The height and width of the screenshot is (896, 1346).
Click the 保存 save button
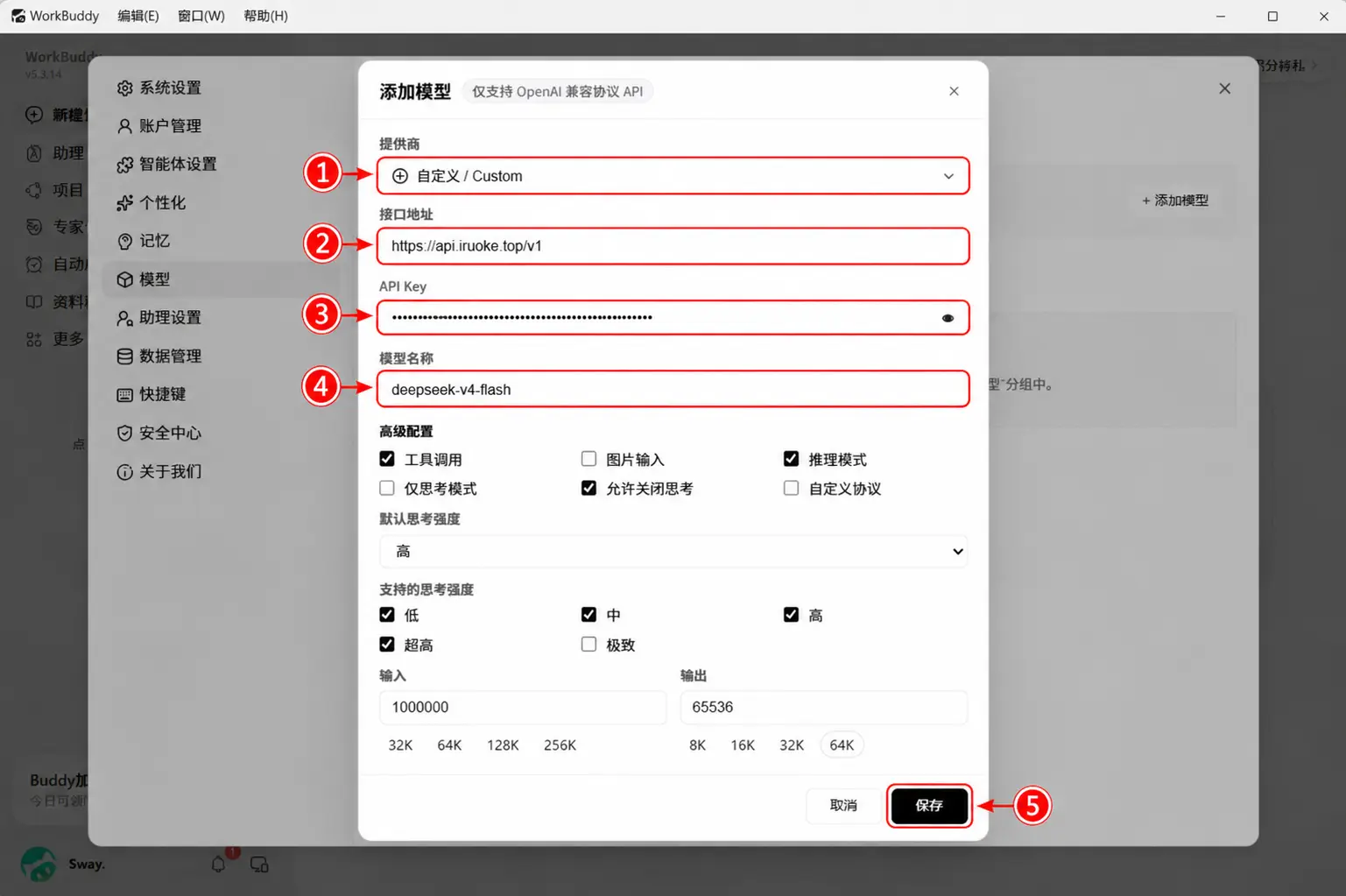point(929,806)
